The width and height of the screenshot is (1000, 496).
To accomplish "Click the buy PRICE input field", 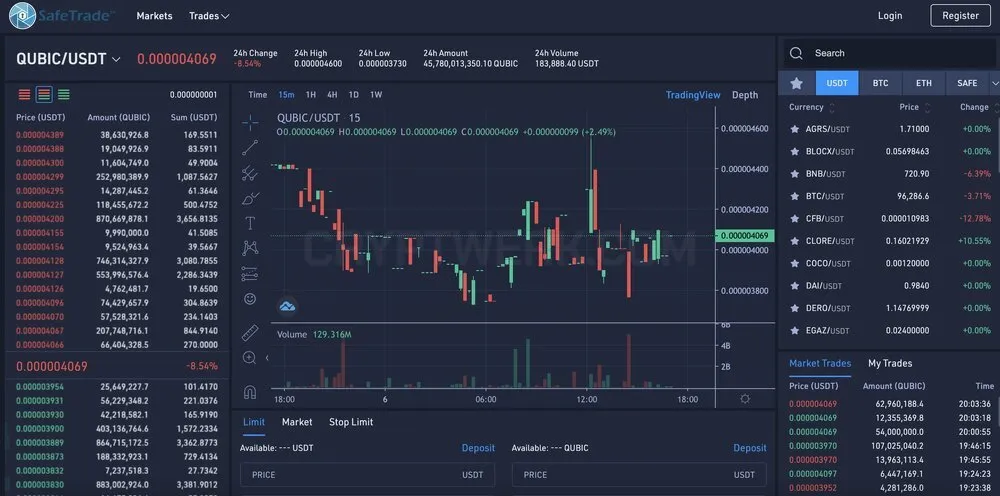I will (367, 475).
